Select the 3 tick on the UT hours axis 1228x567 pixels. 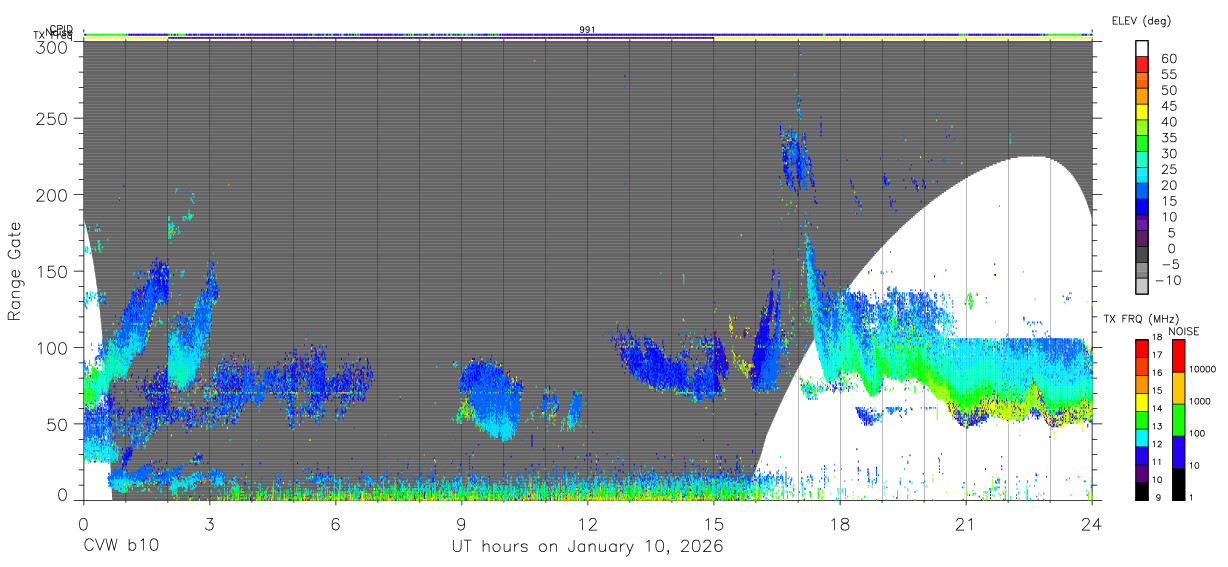pyautogui.click(x=209, y=523)
